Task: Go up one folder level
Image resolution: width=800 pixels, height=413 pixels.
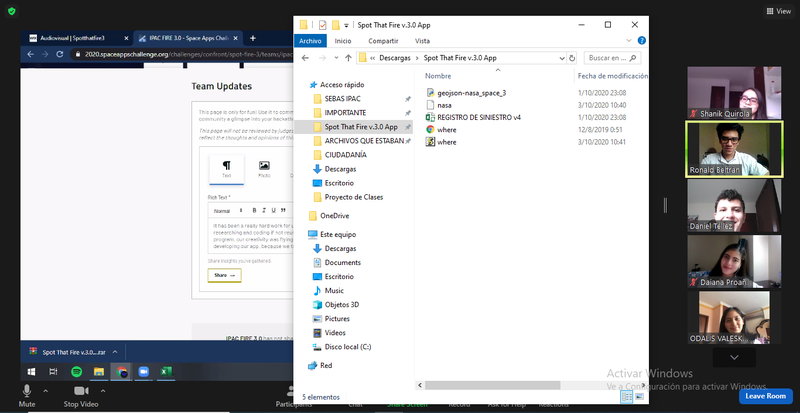Action: (349, 58)
